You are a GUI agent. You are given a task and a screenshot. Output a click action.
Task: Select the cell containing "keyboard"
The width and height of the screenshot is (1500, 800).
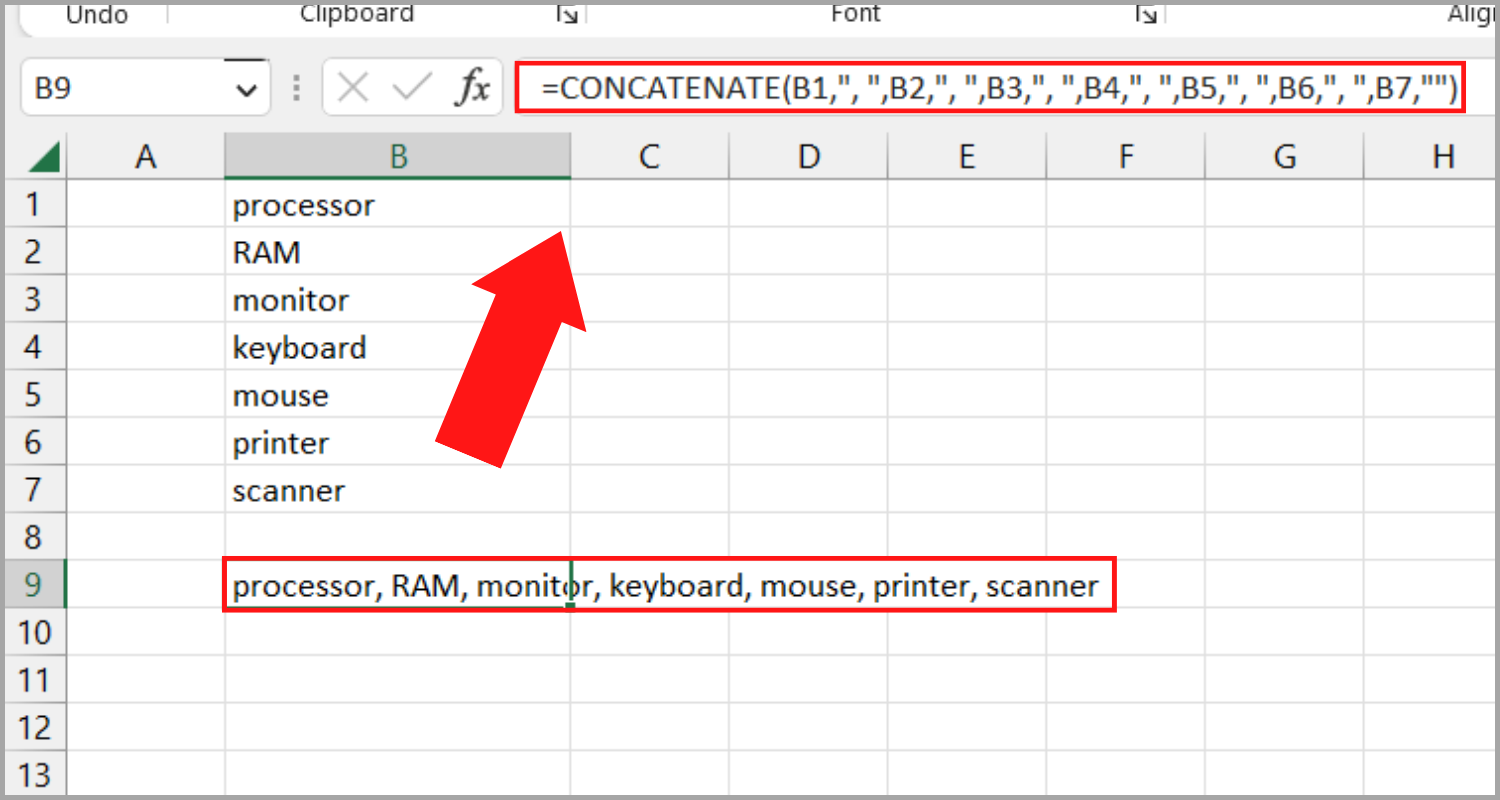398,348
